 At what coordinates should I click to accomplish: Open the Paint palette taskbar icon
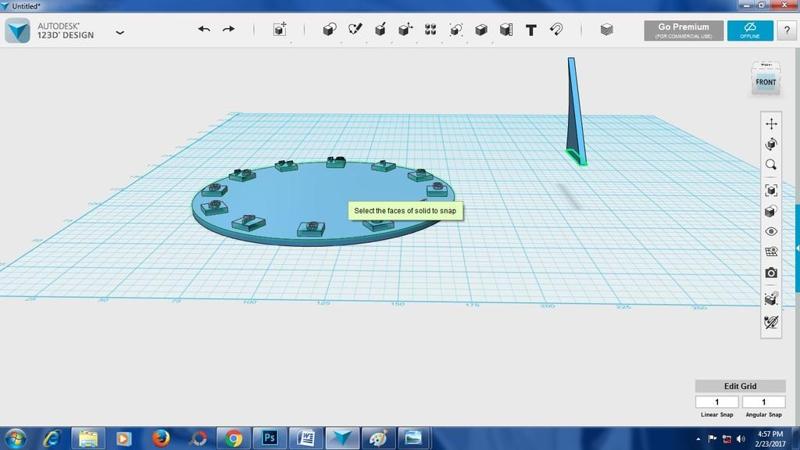pyautogui.click(x=378, y=439)
